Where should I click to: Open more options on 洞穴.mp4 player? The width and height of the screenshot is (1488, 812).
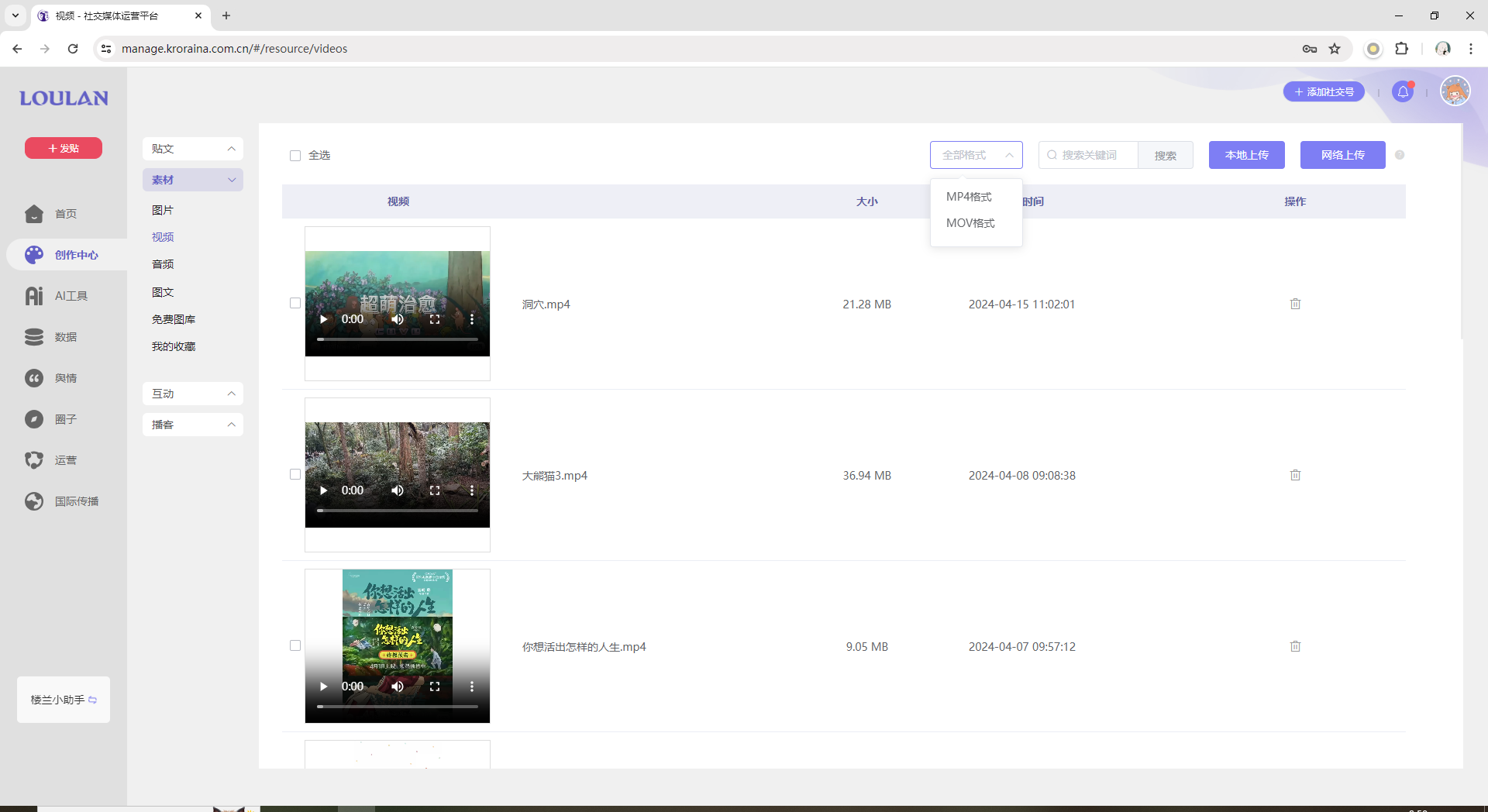click(472, 319)
